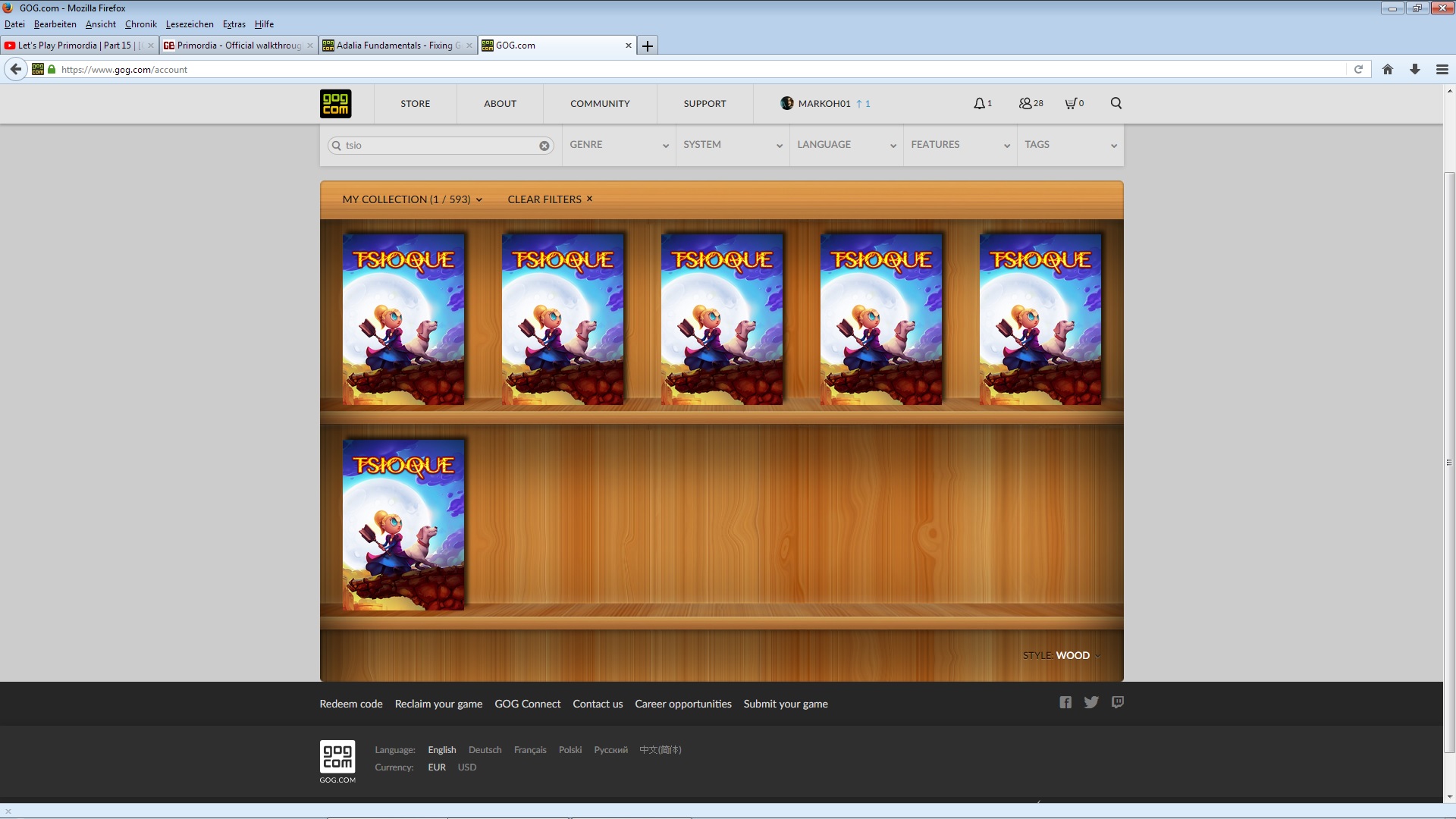
Task: Expand the LANGUAGE filter dropdown
Action: coord(846,145)
